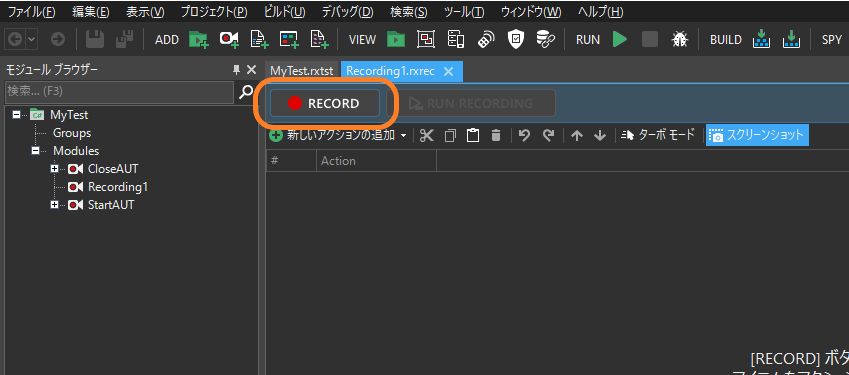Pin the モジュール ブラウザー panel
The height and width of the screenshot is (375, 849).
(x=236, y=69)
